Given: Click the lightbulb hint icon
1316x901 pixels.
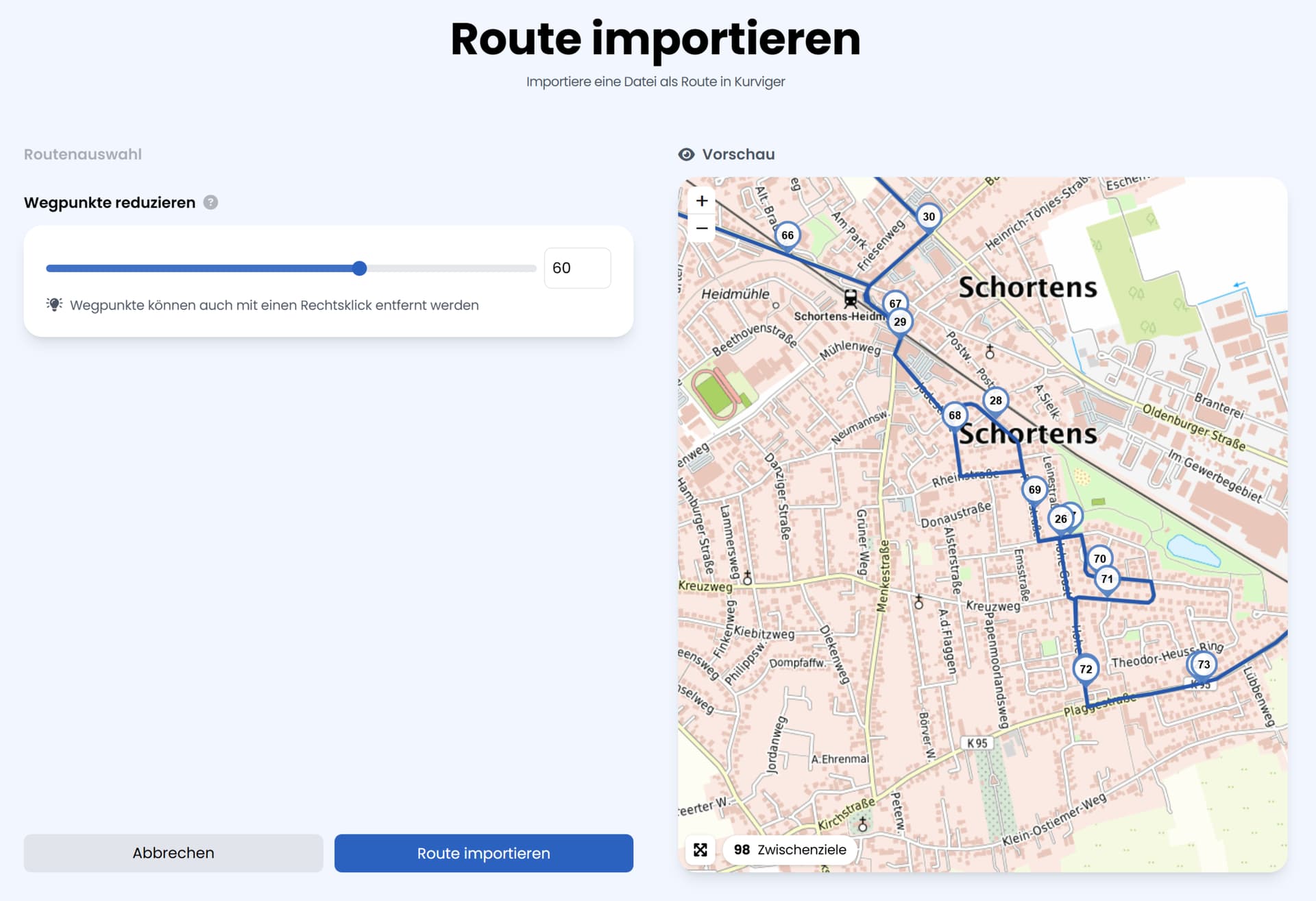Looking at the screenshot, I should [x=54, y=304].
